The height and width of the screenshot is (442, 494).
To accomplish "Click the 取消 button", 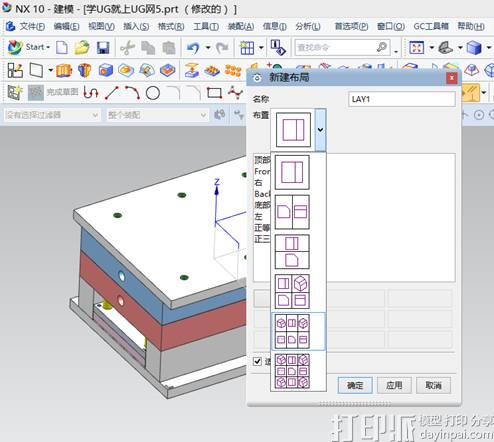I will click(x=433, y=385).
